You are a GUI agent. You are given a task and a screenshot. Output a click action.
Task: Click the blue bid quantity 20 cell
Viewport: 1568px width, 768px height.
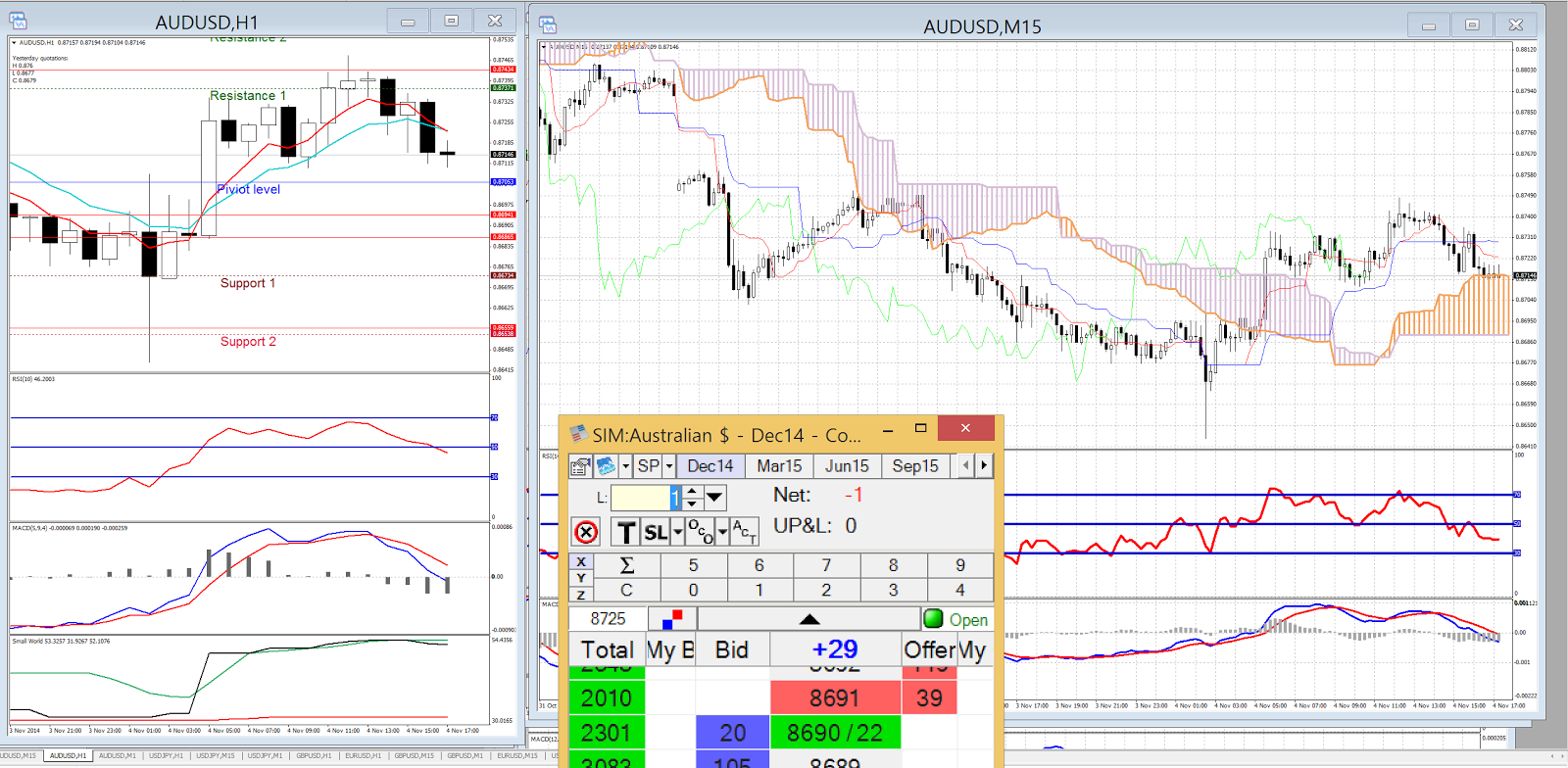[732, 733]
